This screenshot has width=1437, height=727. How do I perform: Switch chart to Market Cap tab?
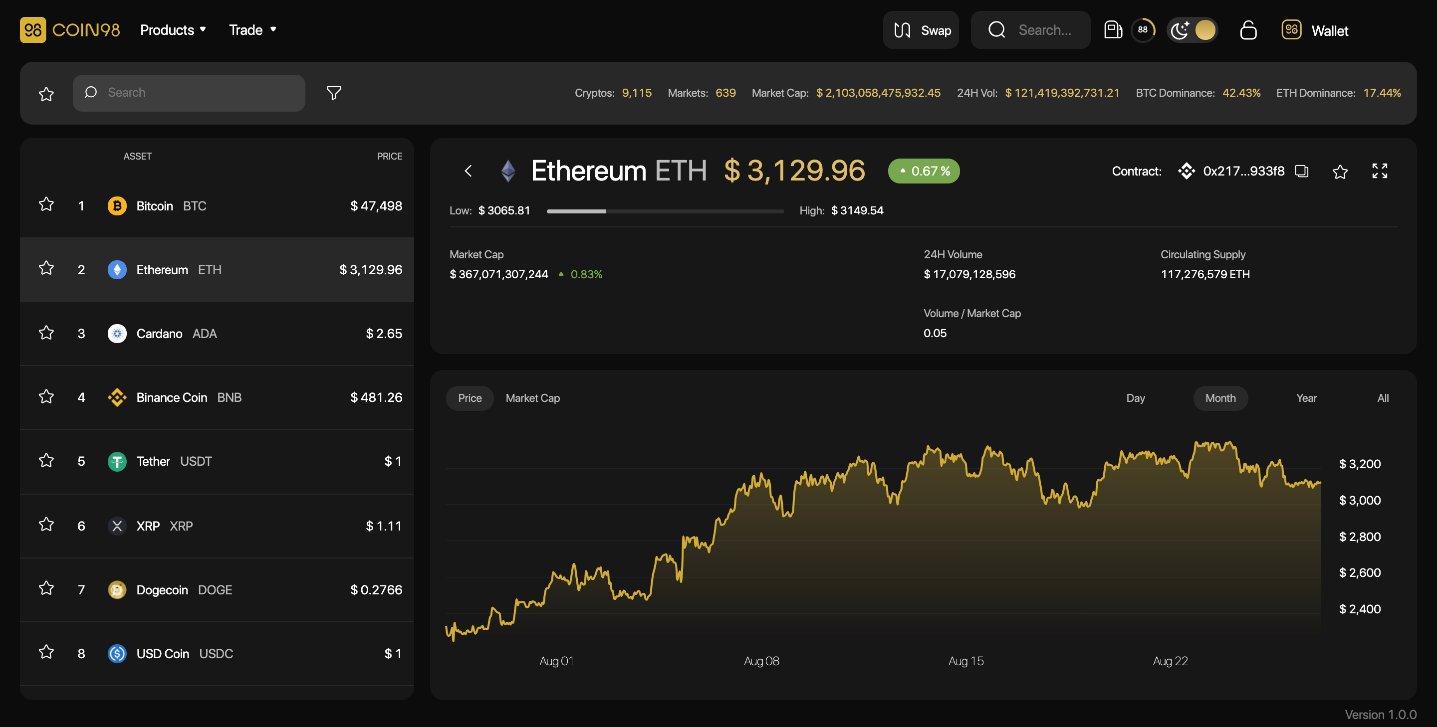[x=532, y=398]
